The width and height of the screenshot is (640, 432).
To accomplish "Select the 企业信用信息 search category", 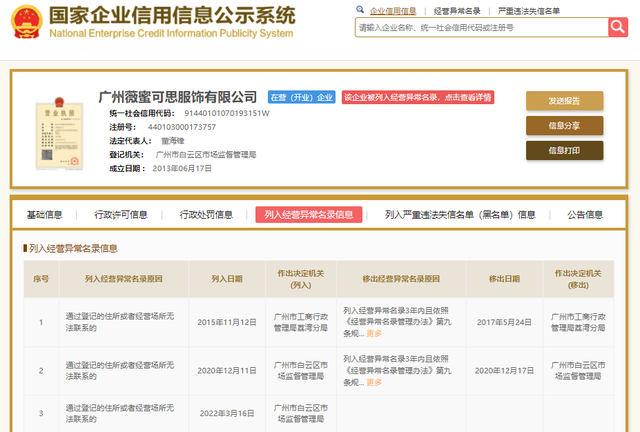I will click(x=393, y=11).
